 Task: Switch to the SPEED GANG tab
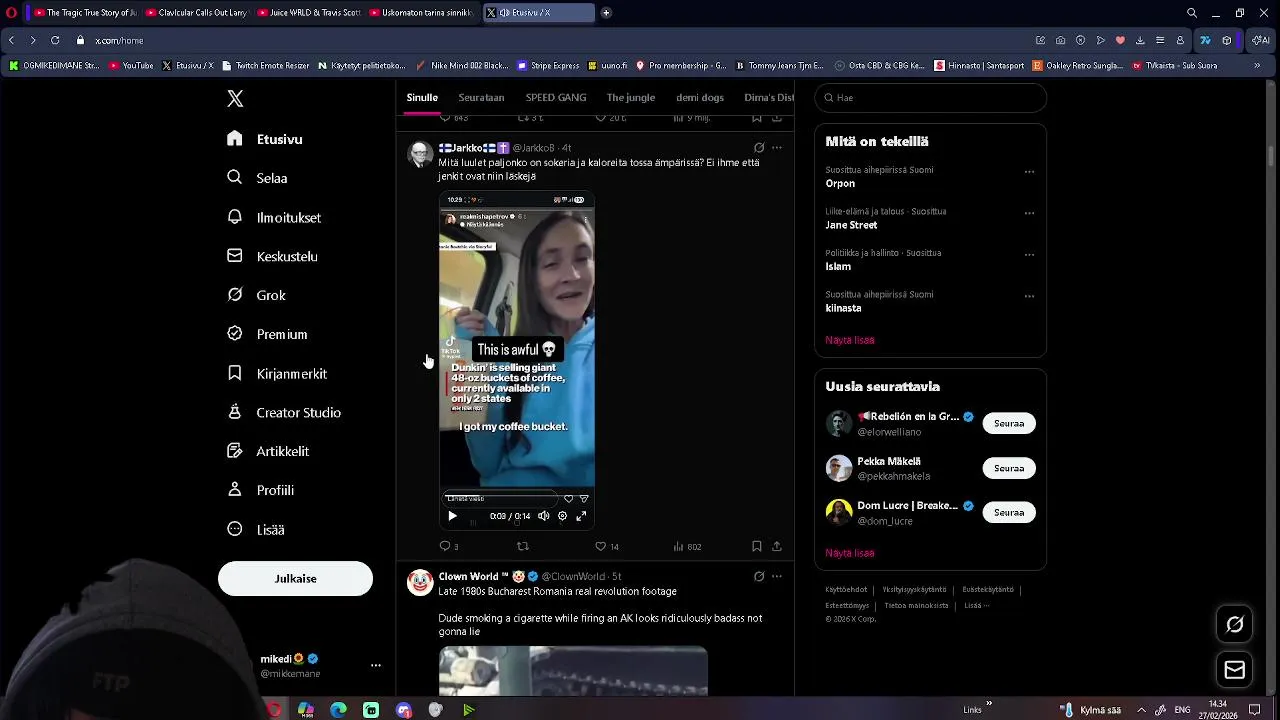pyautogui.click(x=556, y=97)
